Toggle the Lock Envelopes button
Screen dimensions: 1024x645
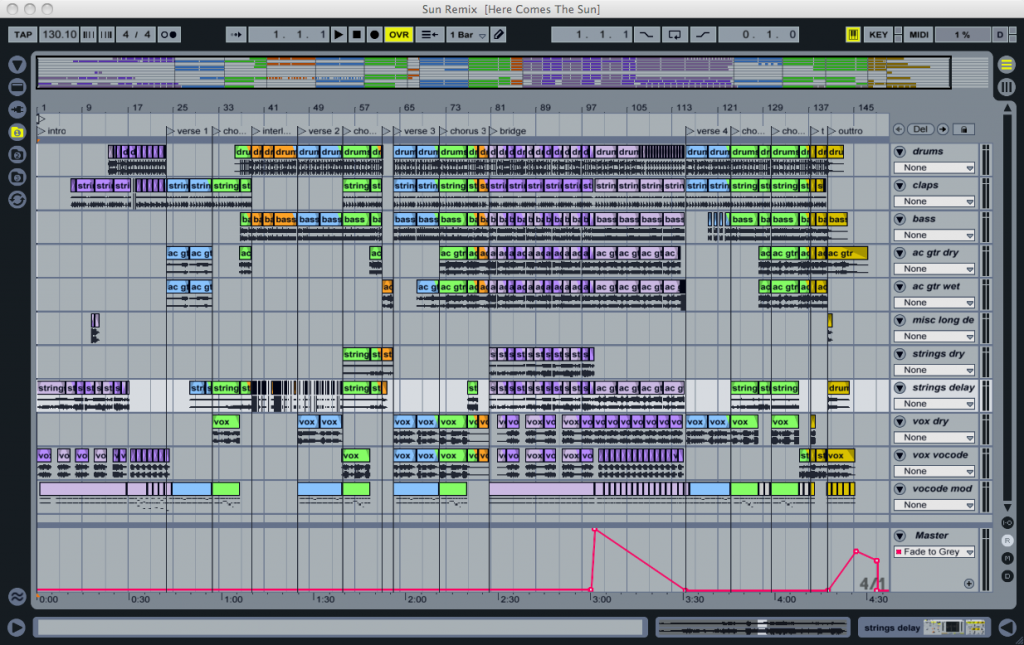(x=964, y=129)
